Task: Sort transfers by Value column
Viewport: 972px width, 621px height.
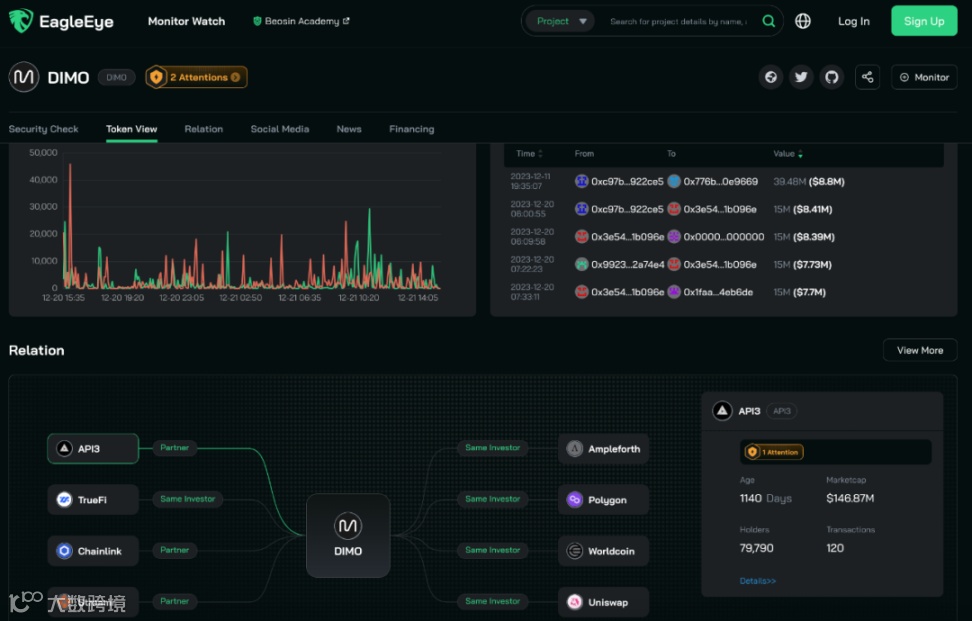Action: [x=787, y=154]
